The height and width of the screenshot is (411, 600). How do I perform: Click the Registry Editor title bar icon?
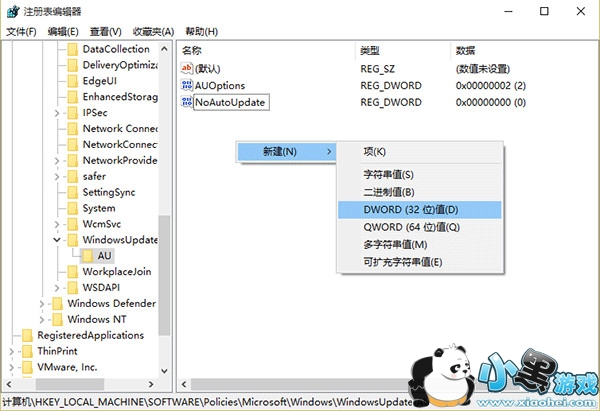(13, 11)
